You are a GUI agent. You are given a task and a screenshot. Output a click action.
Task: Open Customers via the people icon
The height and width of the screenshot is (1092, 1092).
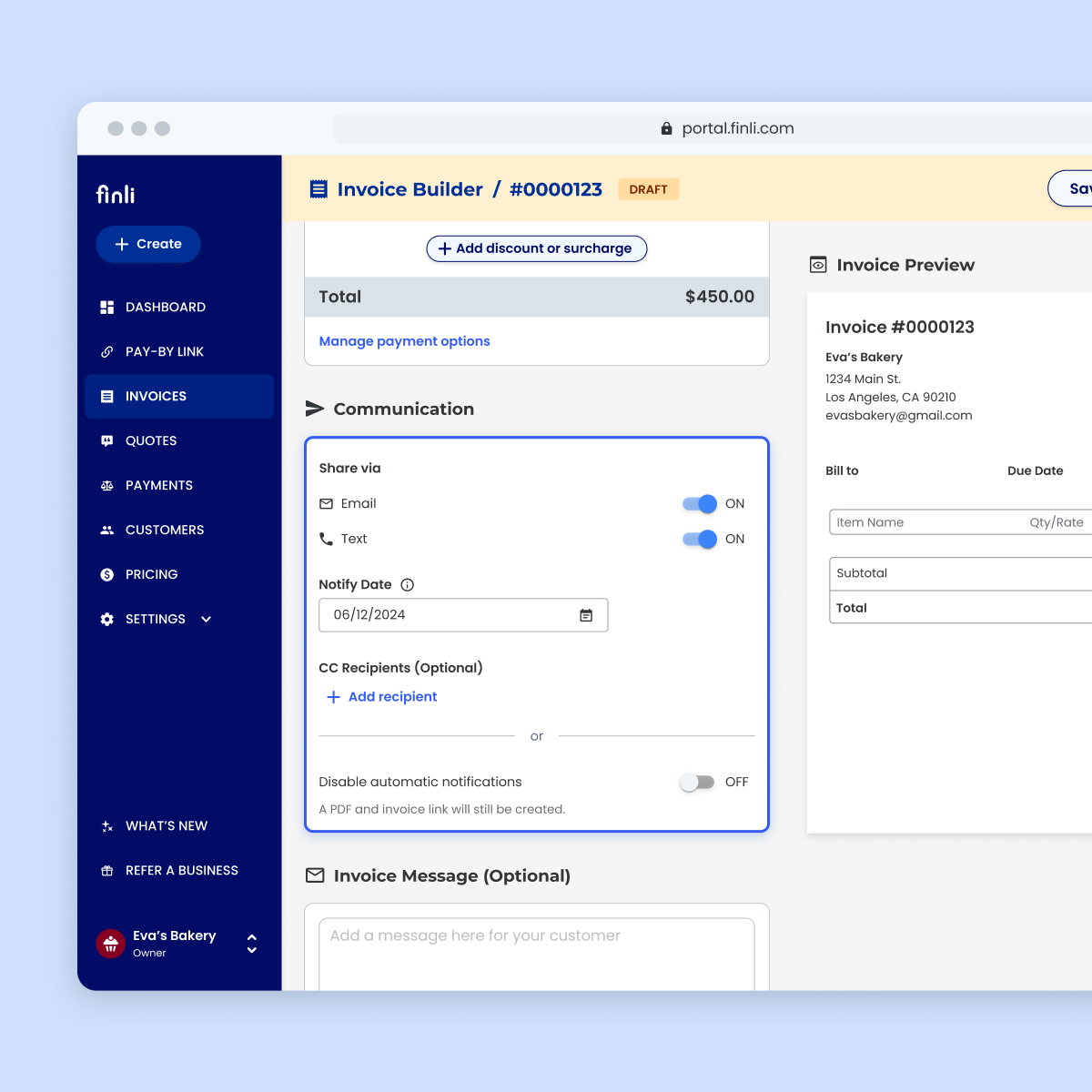pos(108,530)
